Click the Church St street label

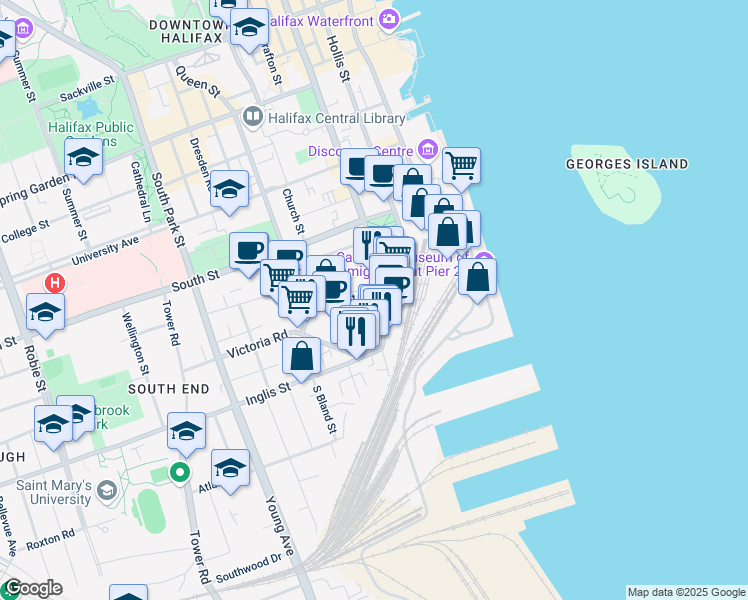[x=293, y=211]
